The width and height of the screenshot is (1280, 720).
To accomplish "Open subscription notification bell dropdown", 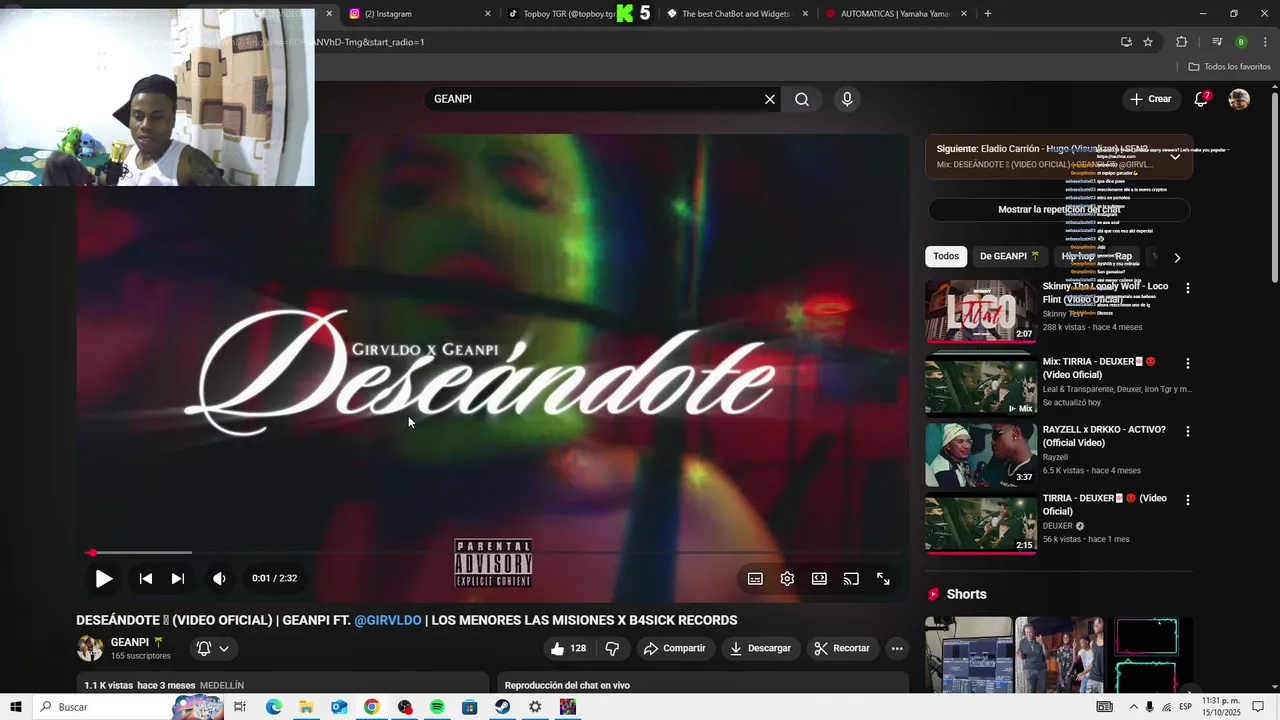I will (x=213, y=648).
